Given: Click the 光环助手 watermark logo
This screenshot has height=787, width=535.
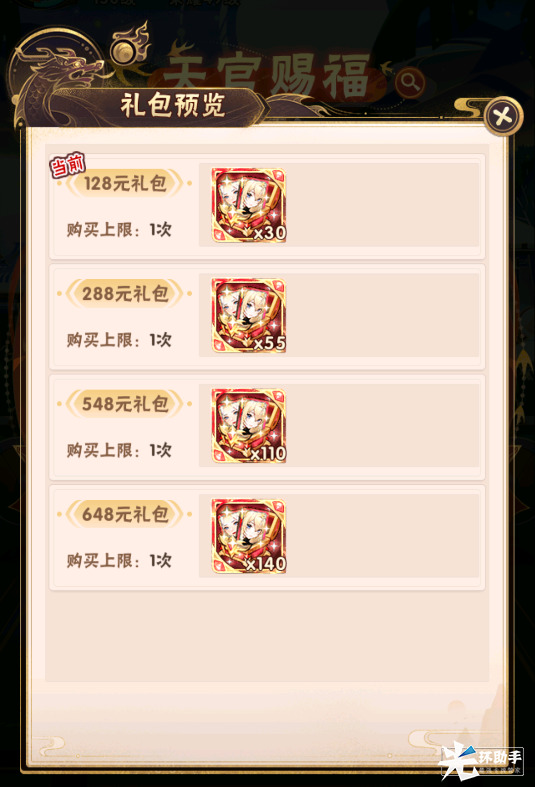Looking at the screenshot, I should (x=482, y=759).
